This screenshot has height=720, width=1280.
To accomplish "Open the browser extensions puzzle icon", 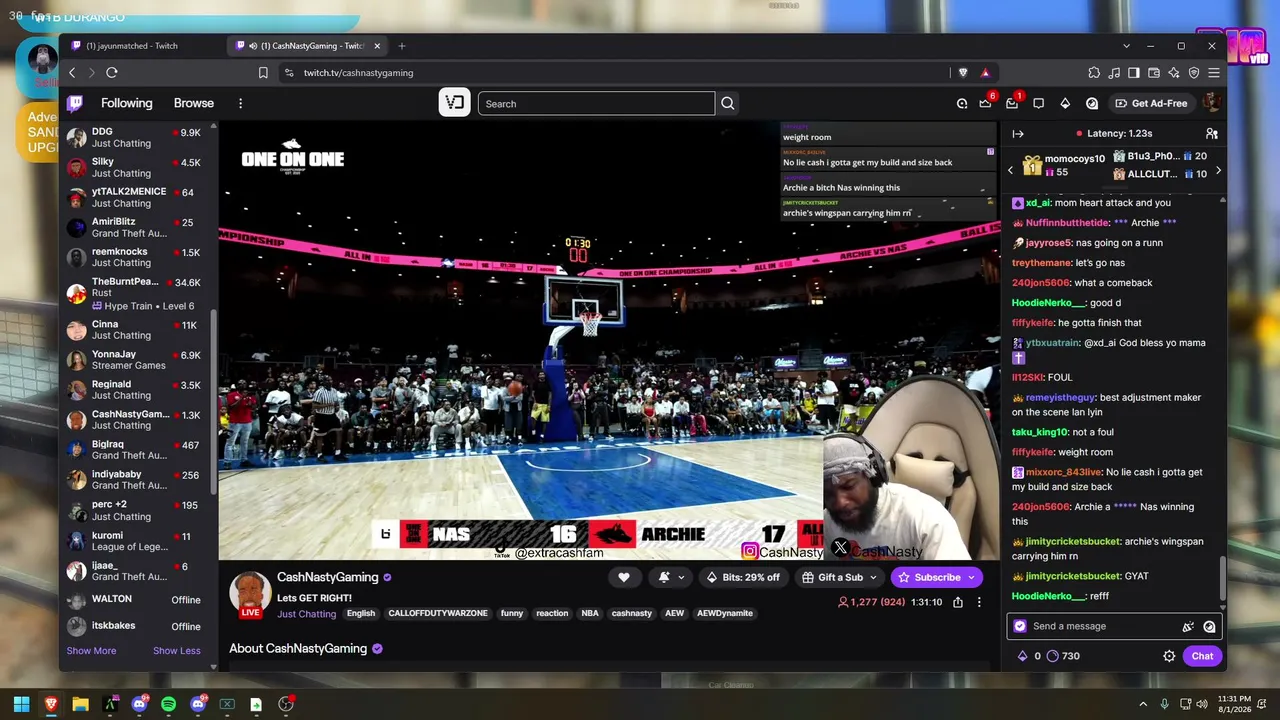I will tap(1094, 73).
